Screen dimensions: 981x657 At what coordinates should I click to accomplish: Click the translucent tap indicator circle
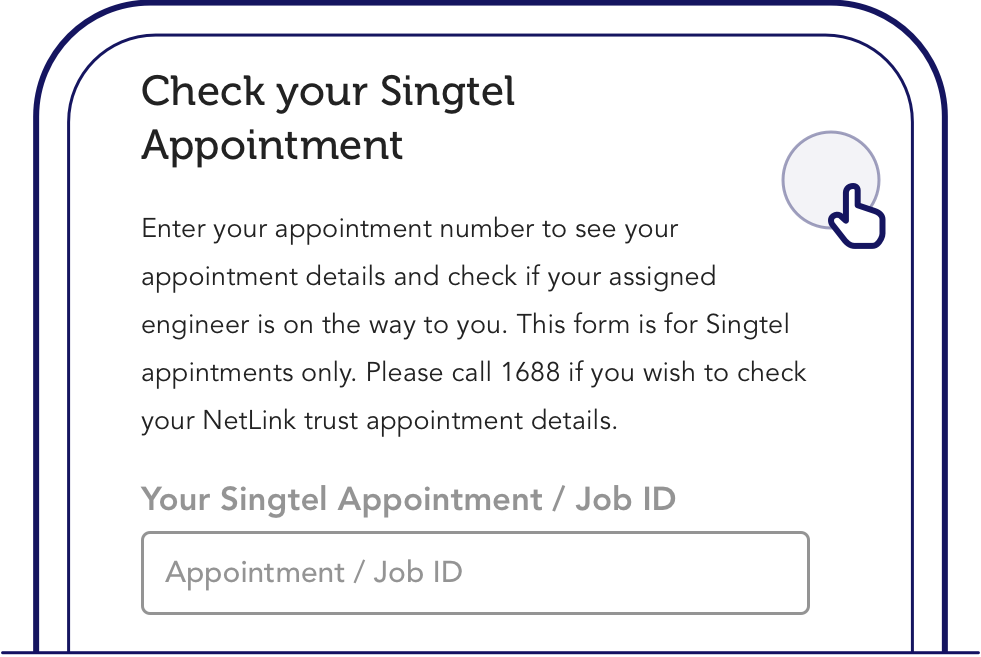(x=830, y=180)
